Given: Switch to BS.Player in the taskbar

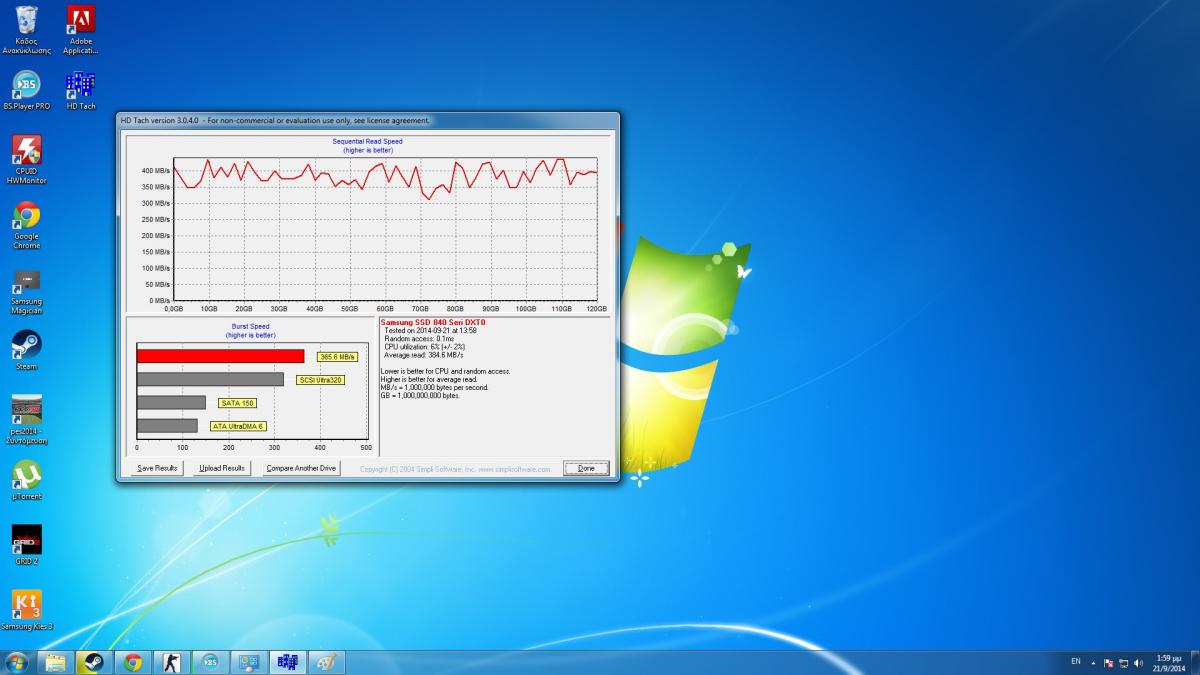Looking at the screenshot, I should tap(210, 662).
